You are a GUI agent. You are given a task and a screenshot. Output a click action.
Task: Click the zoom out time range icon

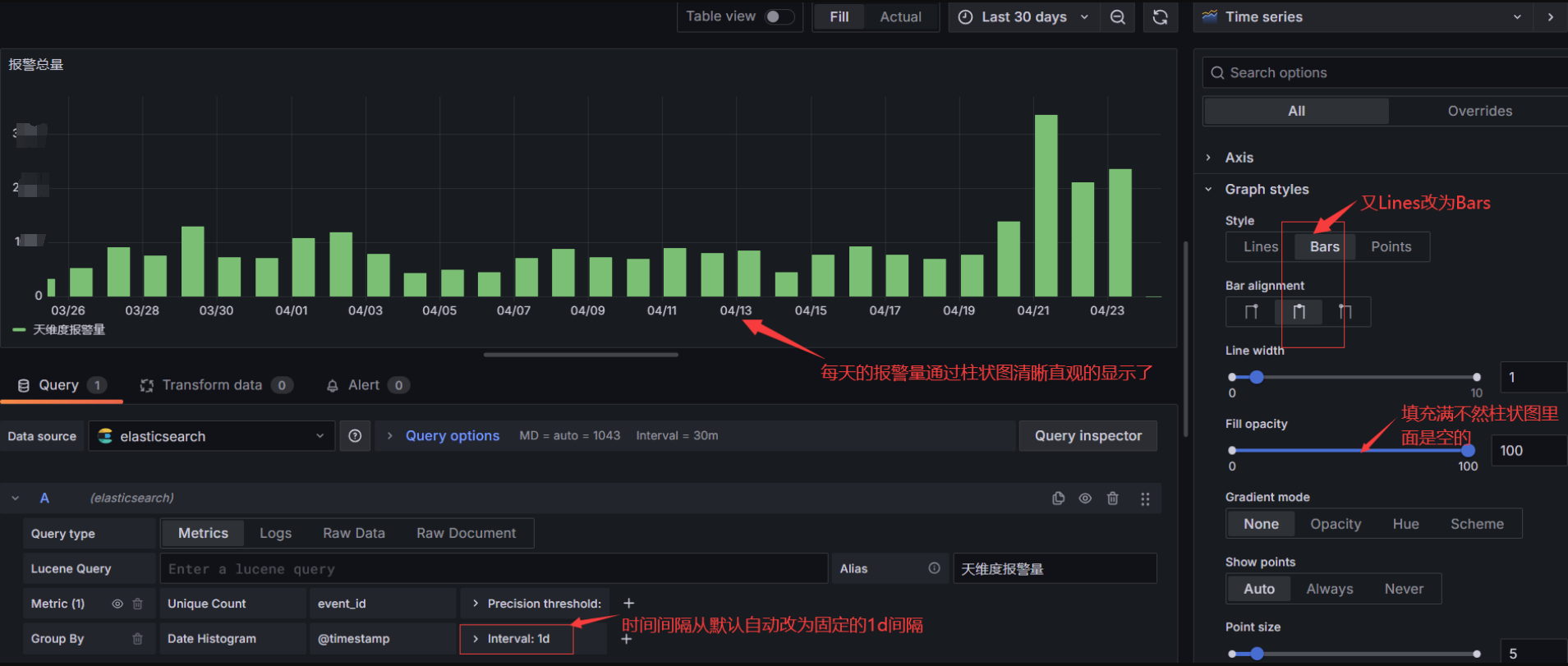(x=1117, y=17)
